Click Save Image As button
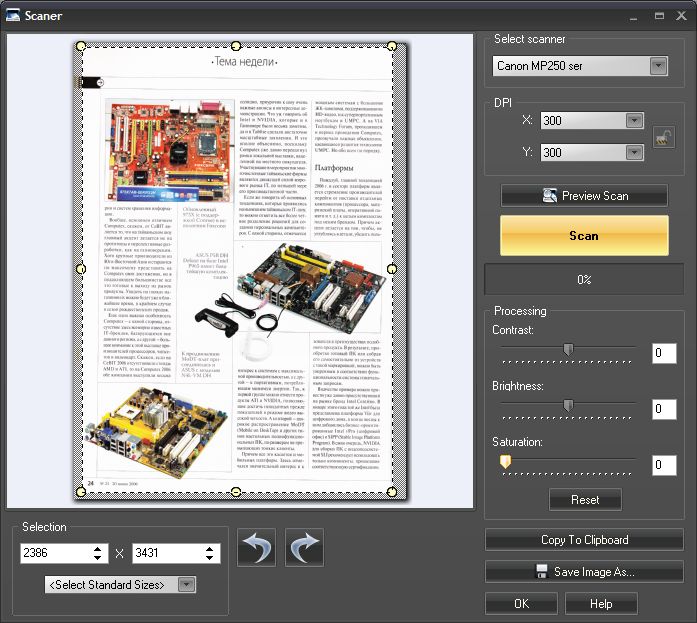Screen dimensions: 697x623 [x=584, y=572]
